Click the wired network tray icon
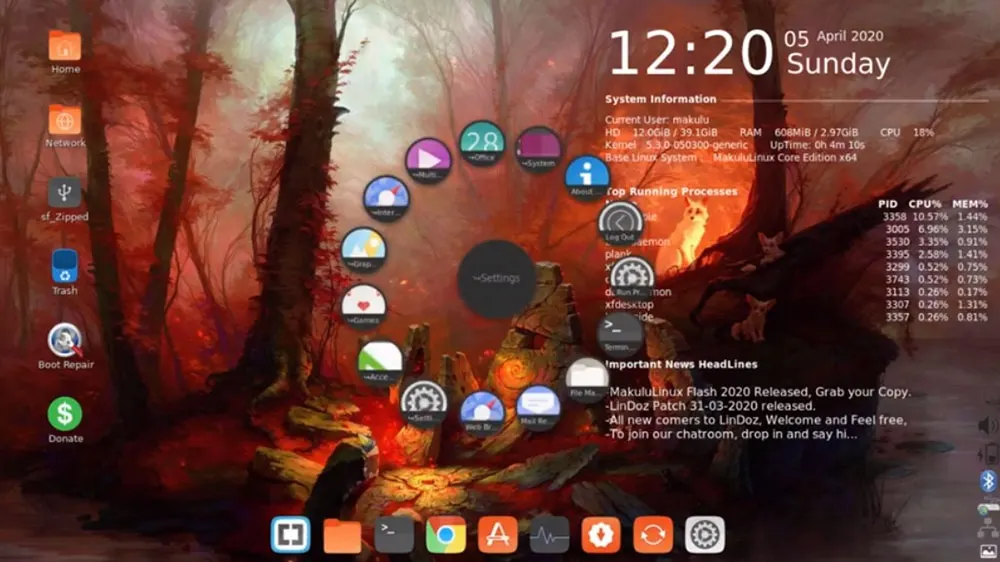The width and height of the screenshot is (1000, 562). pyautogui.click(x=989, y=527)
